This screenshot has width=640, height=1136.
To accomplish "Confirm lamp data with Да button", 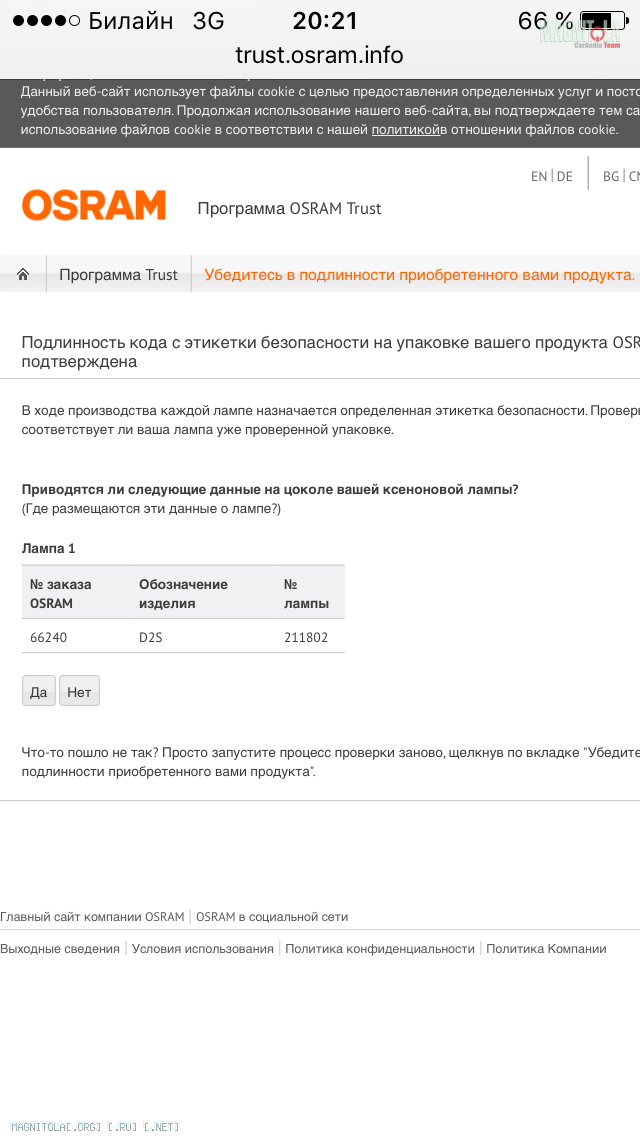I will 38,691.
